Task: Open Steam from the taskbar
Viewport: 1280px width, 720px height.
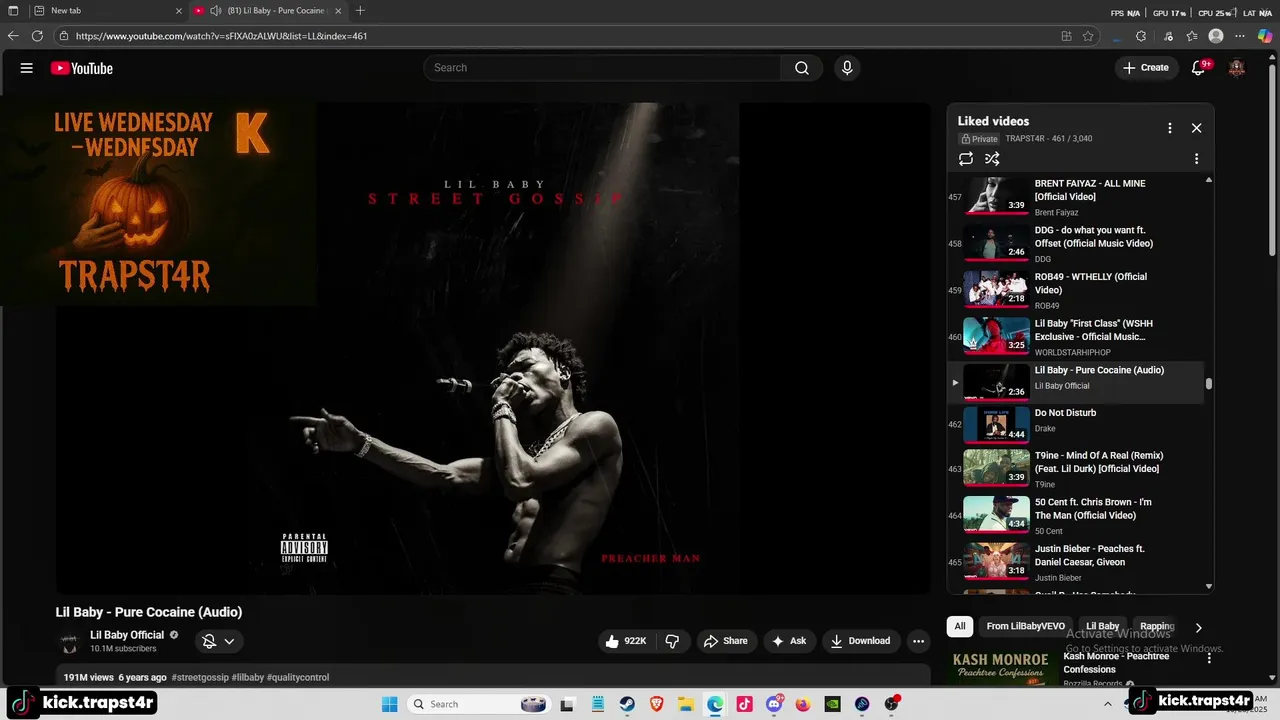Action: point(627,704)
